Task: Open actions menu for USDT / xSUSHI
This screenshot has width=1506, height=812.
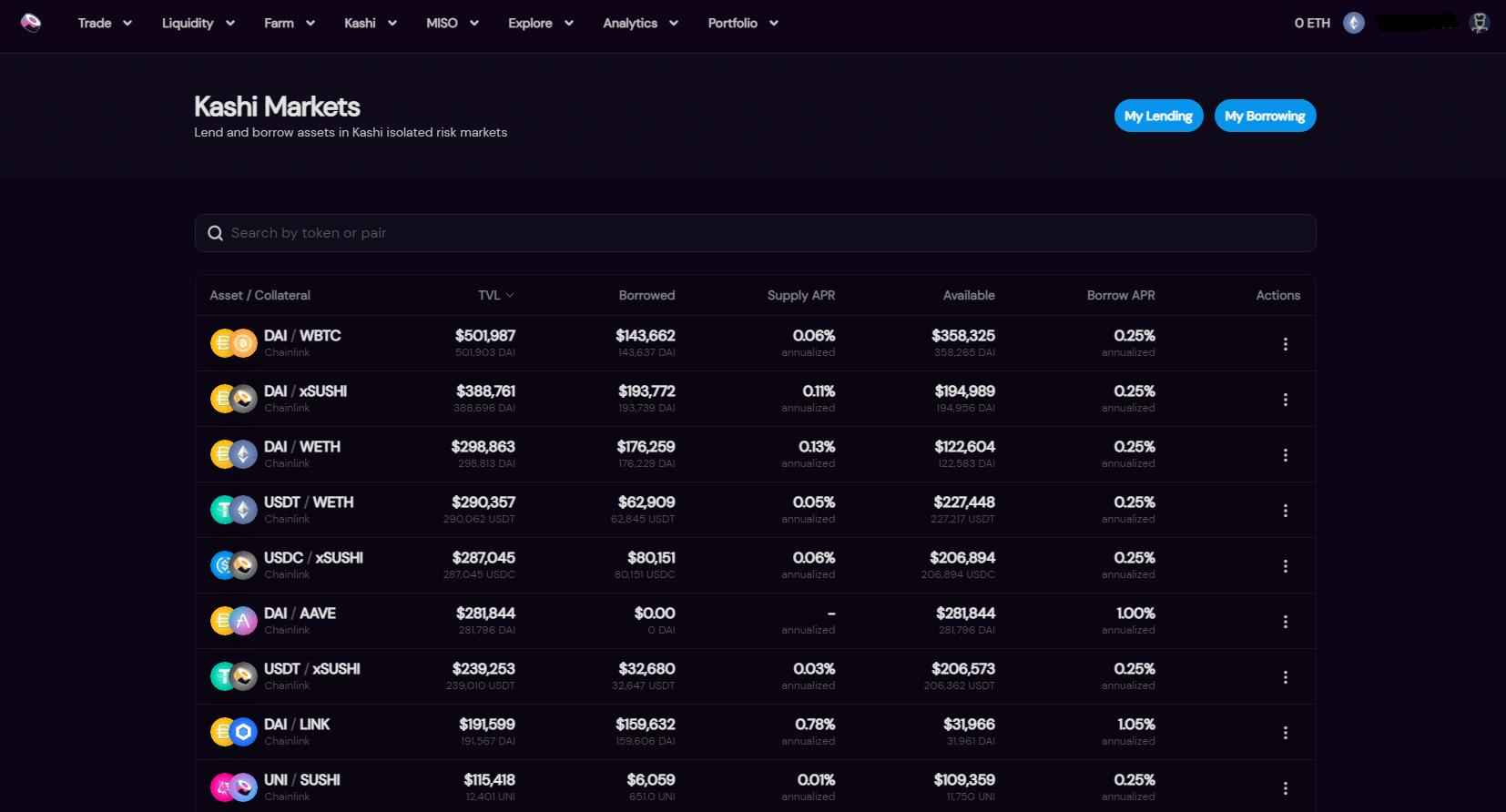Action: (x=1285, y=677)
